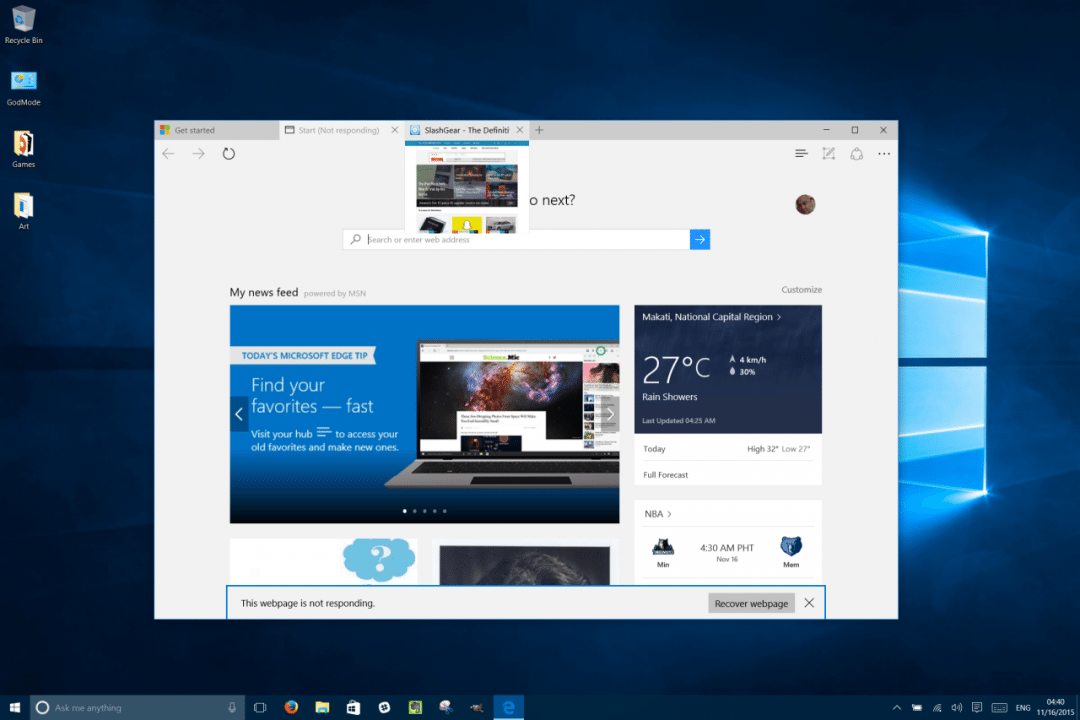Click the Cortana Ask me anything box

137,708
